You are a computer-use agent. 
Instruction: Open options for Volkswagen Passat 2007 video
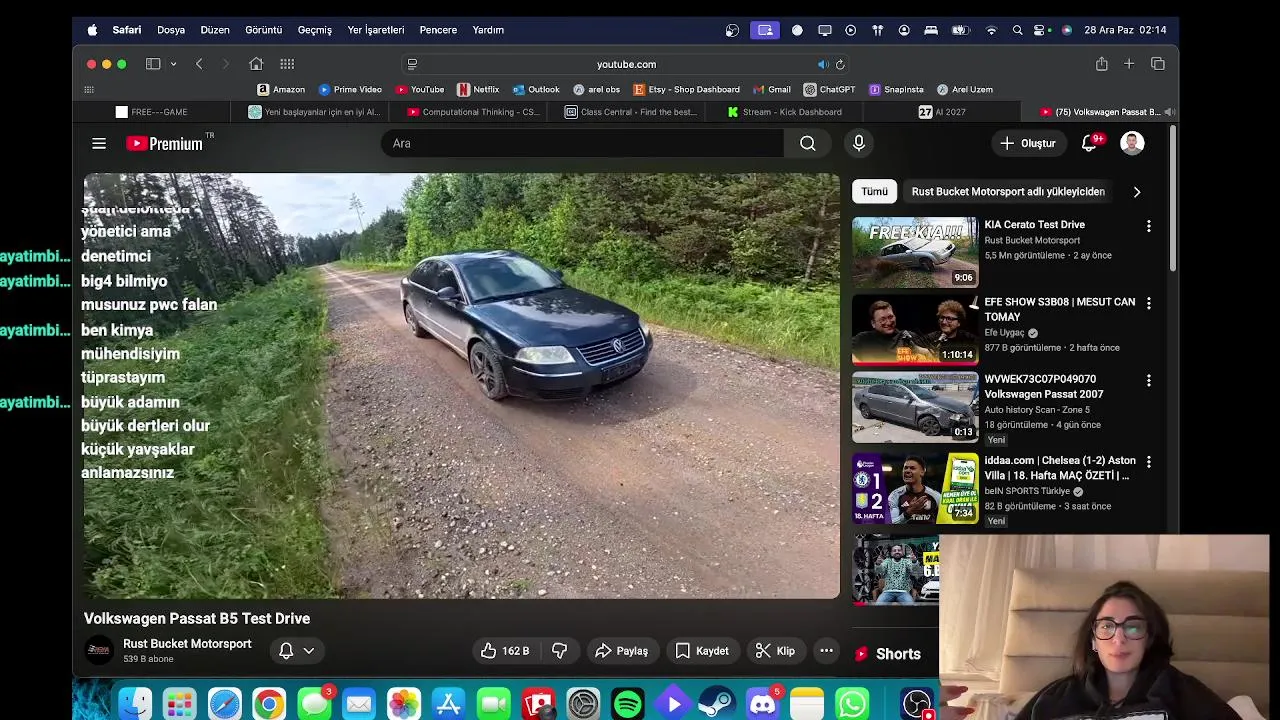[x=1148, y=380]
